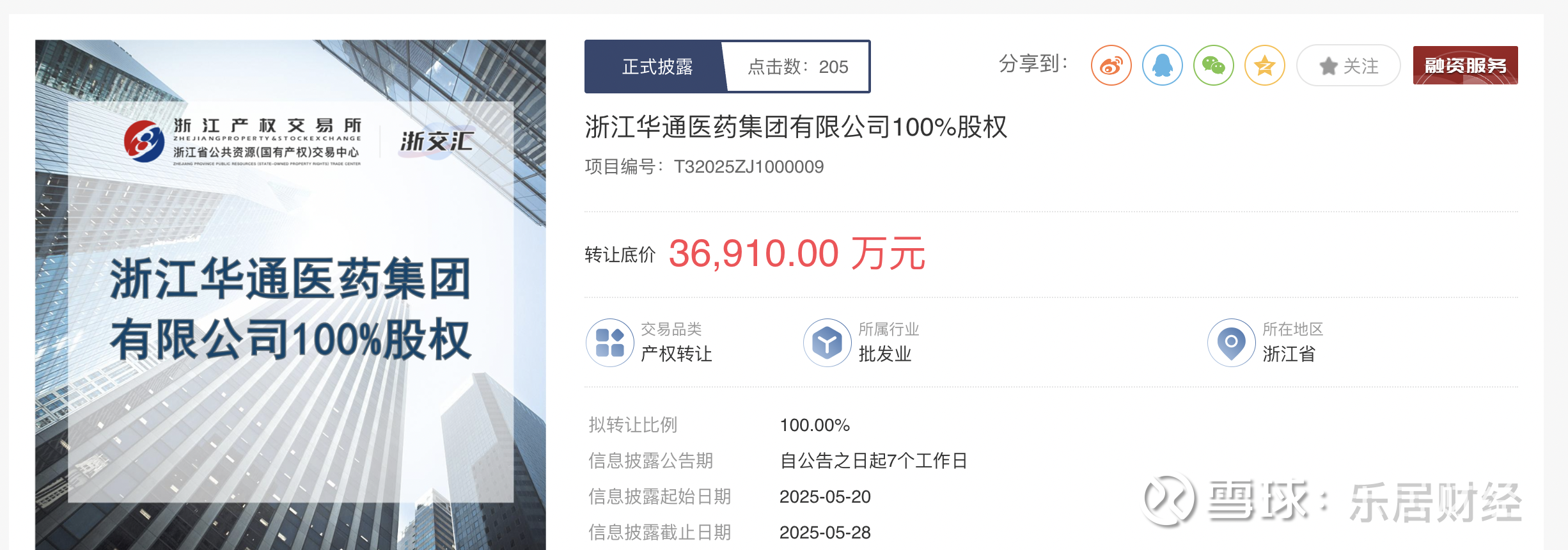Click the 产权转让 value text
Image resolution: width=1568 pixels, height=550 pixels.
[677, 354]
